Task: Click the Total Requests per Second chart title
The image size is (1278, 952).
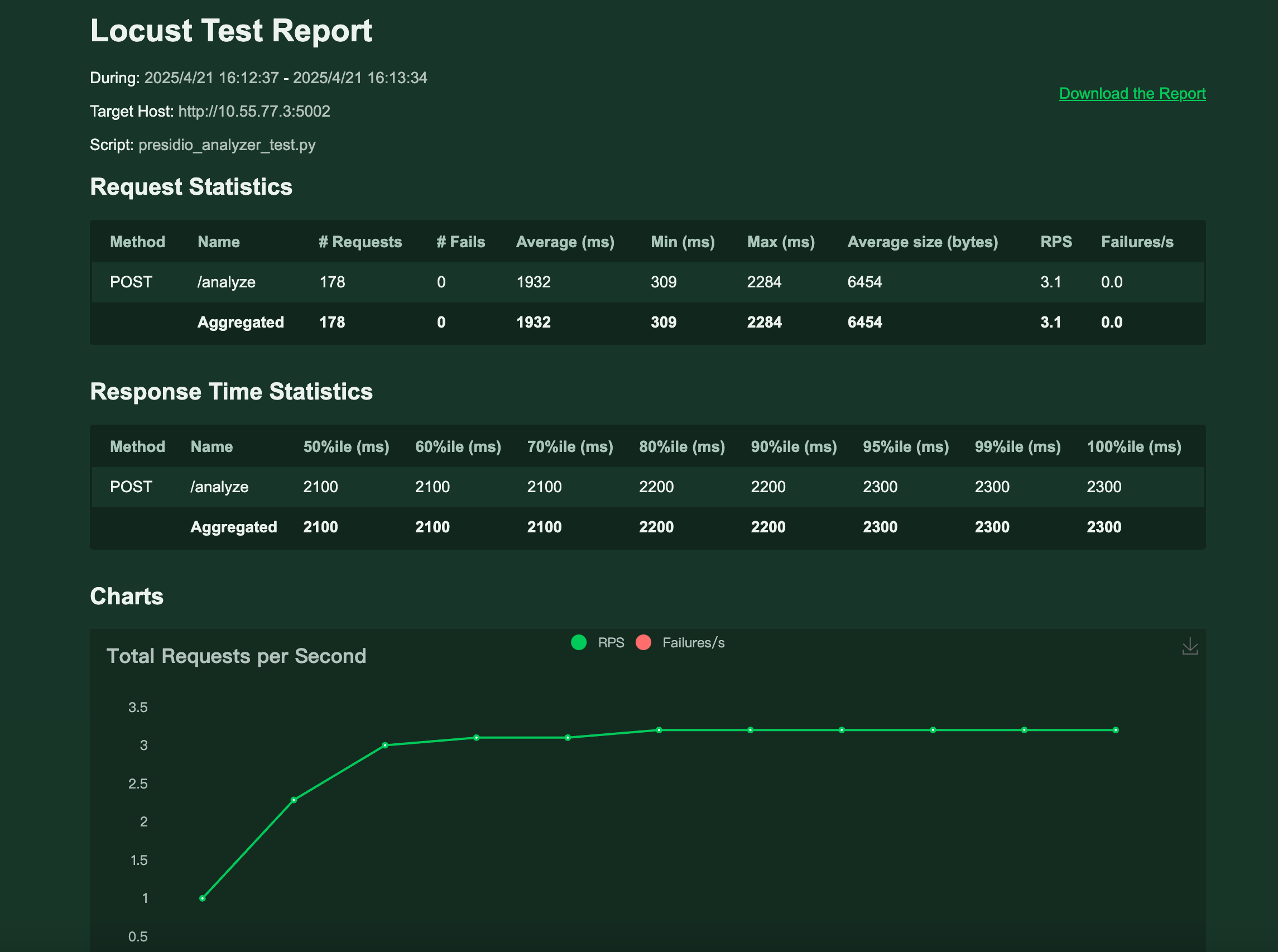Action: click(x=236, y=656)
